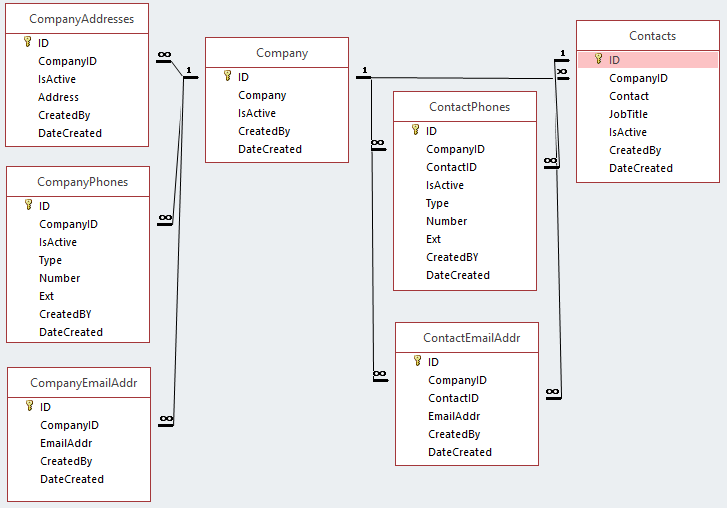Viewport: 727px width, 508px height.
Task: Select CompanyID field in CompanyEmailAddr table
Action: click(69, 425)
